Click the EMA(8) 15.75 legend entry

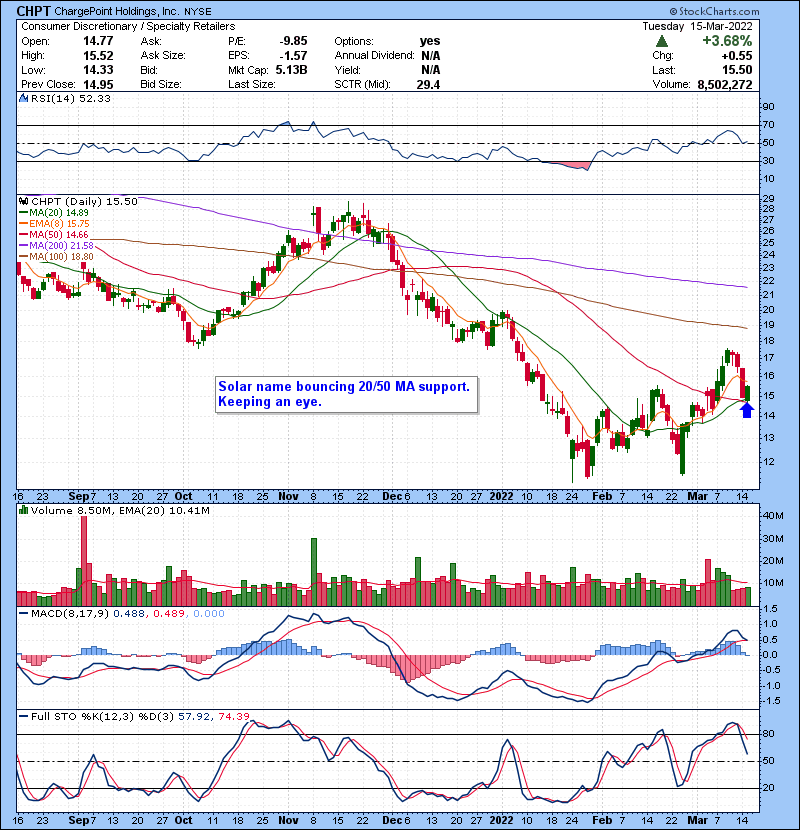59,224
